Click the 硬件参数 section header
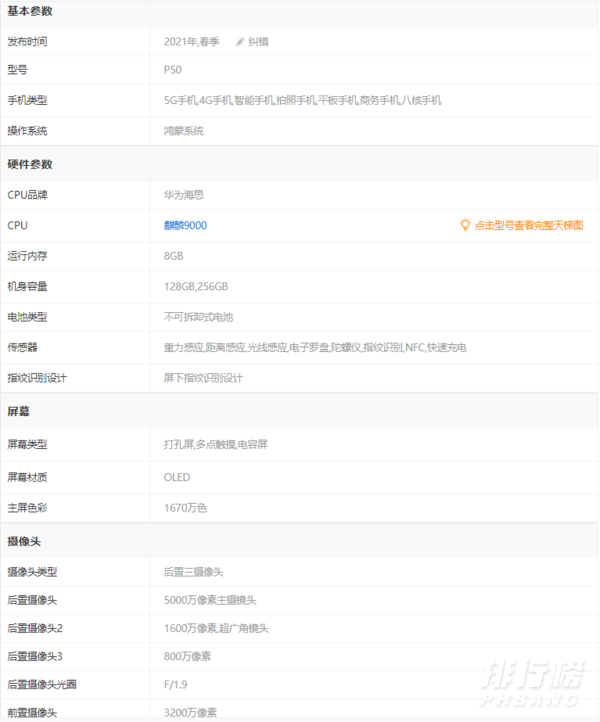Image resolution: width=600 pixels, height=722 pixels. point(30,164)
